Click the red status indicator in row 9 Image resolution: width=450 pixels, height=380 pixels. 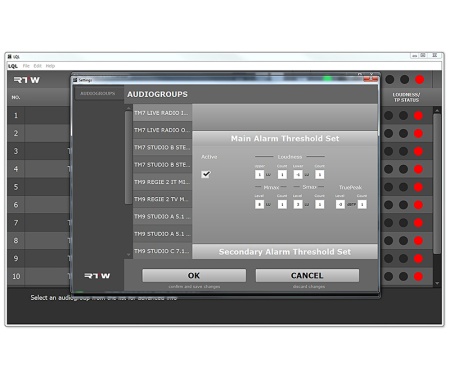[418, 258]
